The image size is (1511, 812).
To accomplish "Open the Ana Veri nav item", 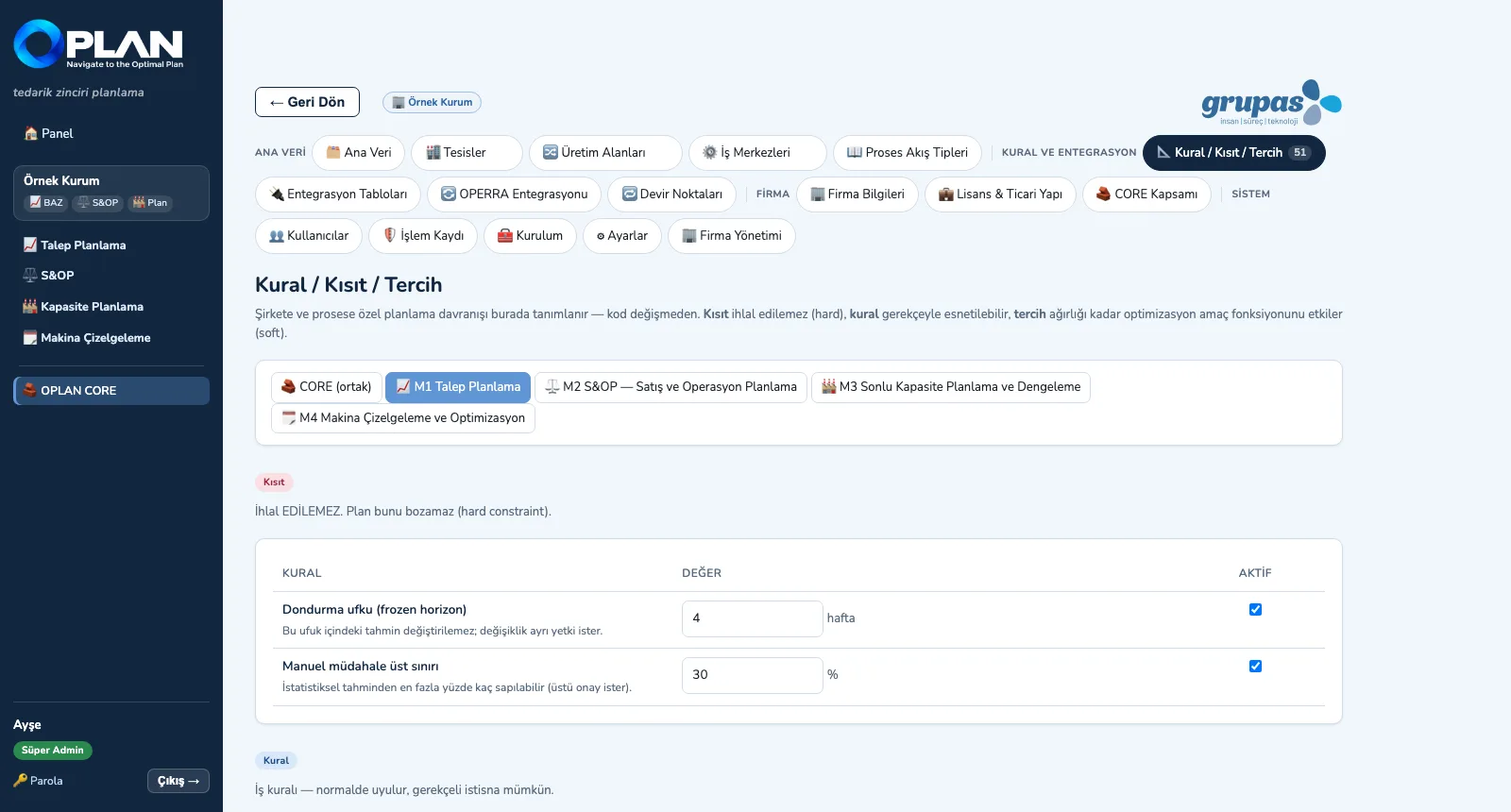I will [359, 153].
